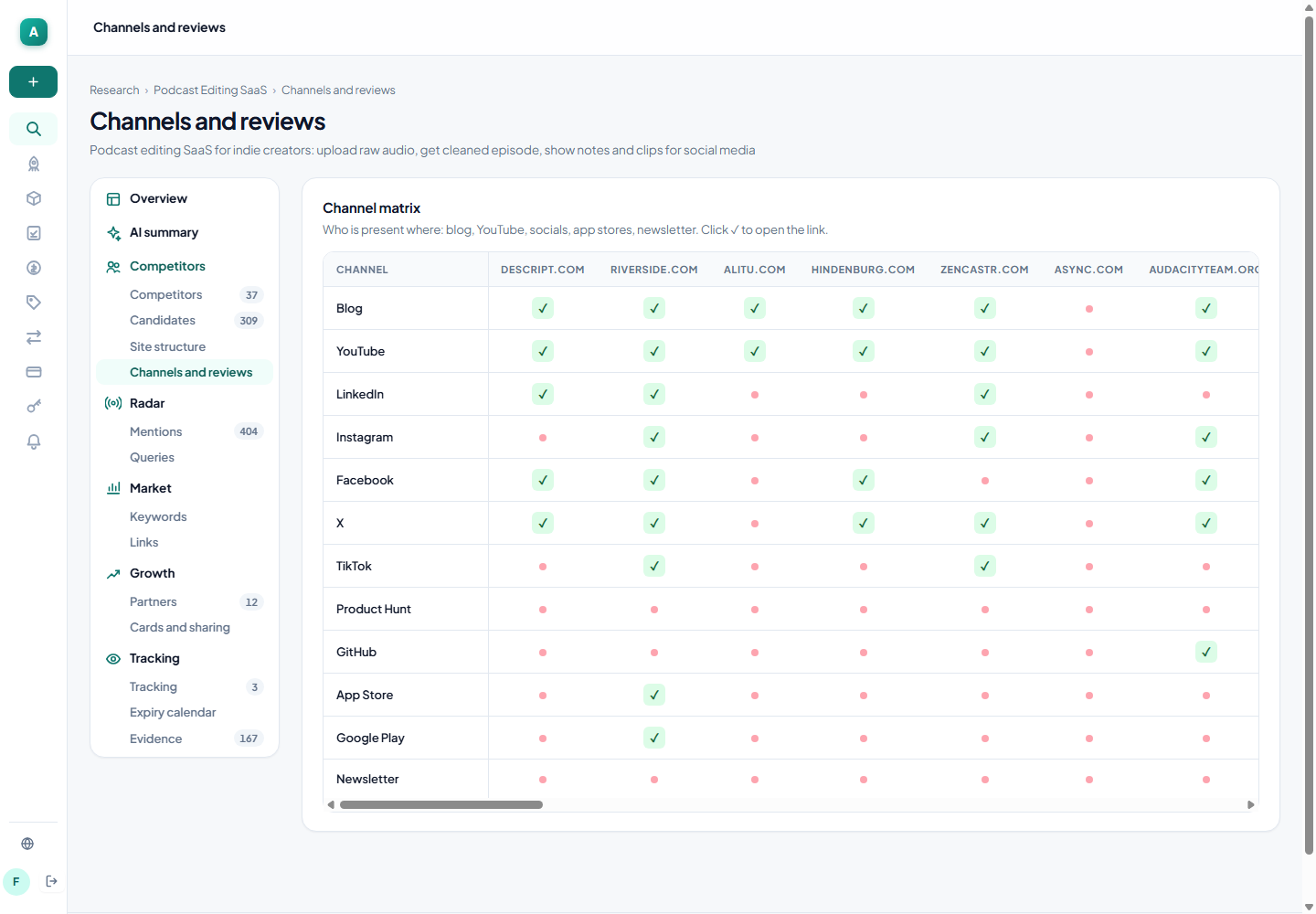This screenshot has height=914, width=1316.
Task: Open Partners with 12 badge
Action: pyautogui.click(x=185, y=601)
